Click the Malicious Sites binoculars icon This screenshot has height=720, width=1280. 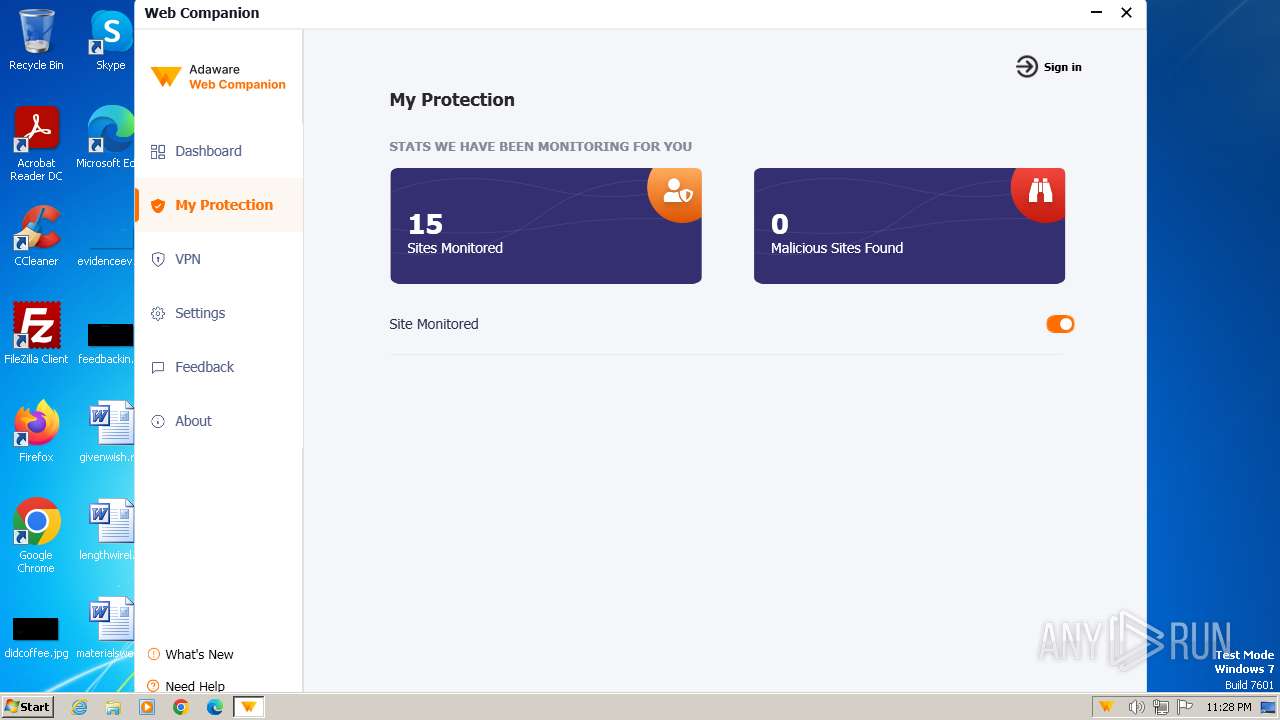pos(1040,191)
